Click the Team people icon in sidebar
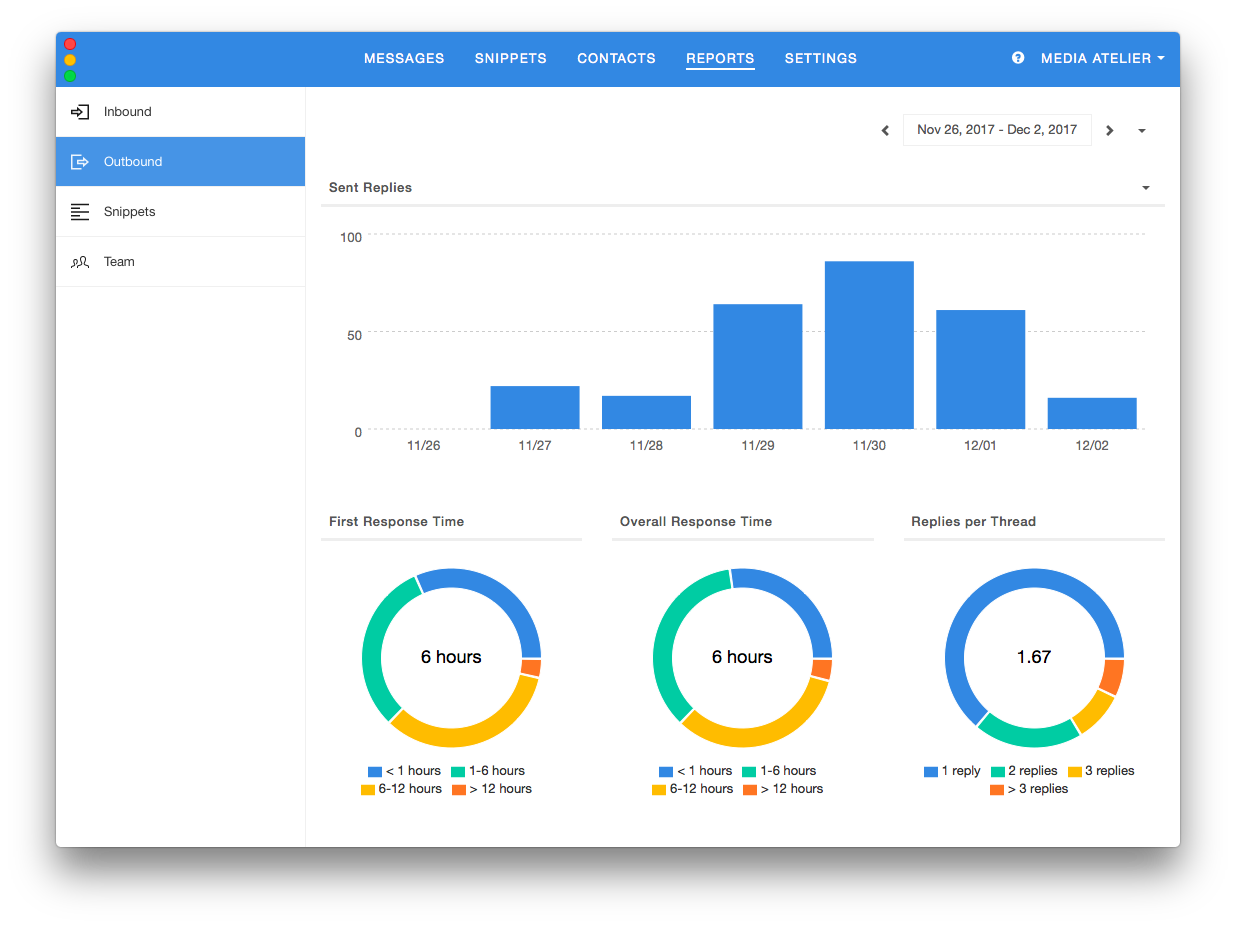The image size is (1236, 927). coord(80,262)
